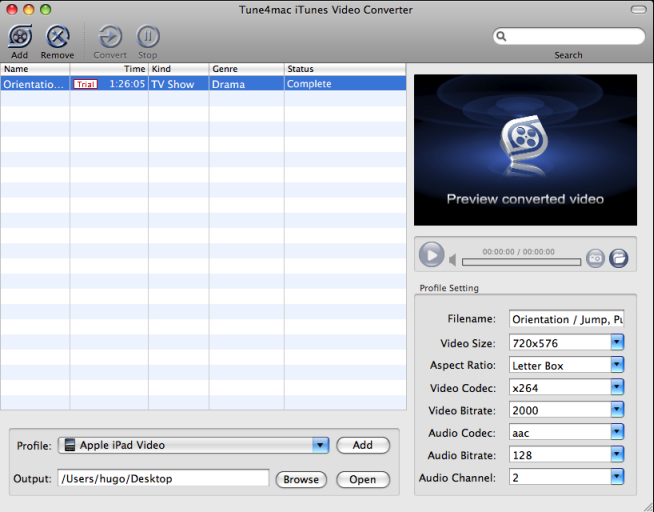Expand the Apple iPad Video profile dropdown

point(320,445)
